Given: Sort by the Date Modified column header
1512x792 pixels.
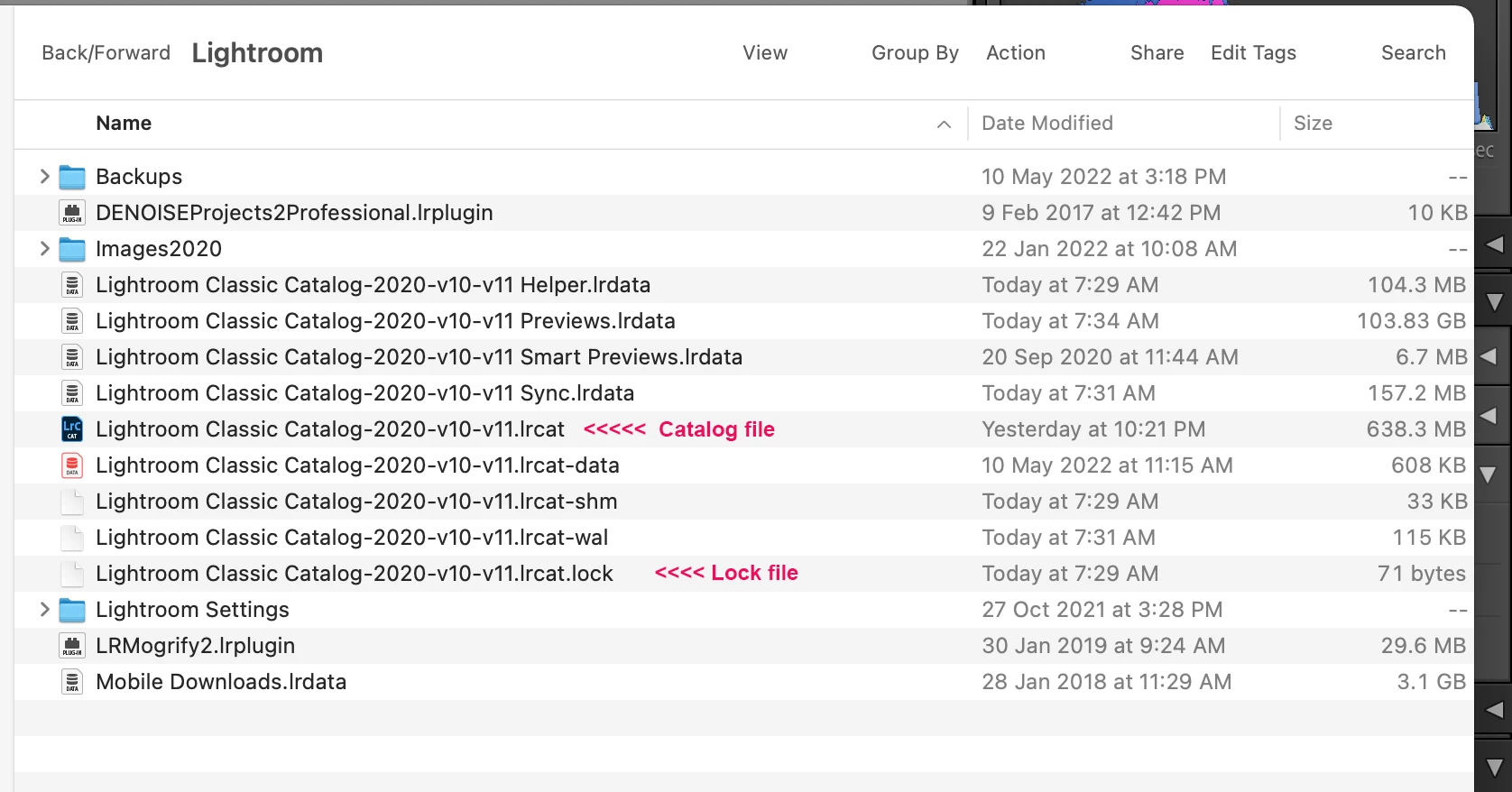Looking at the screenshot, I should tap(1047, 124).
